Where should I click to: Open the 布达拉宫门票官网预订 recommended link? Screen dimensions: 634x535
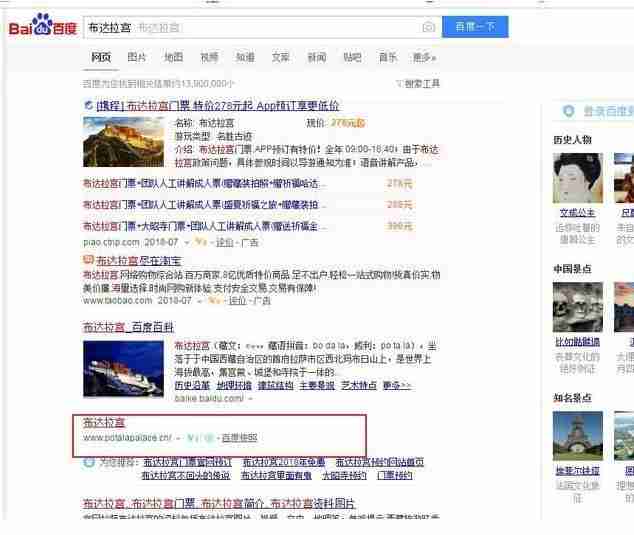[188, 462]
